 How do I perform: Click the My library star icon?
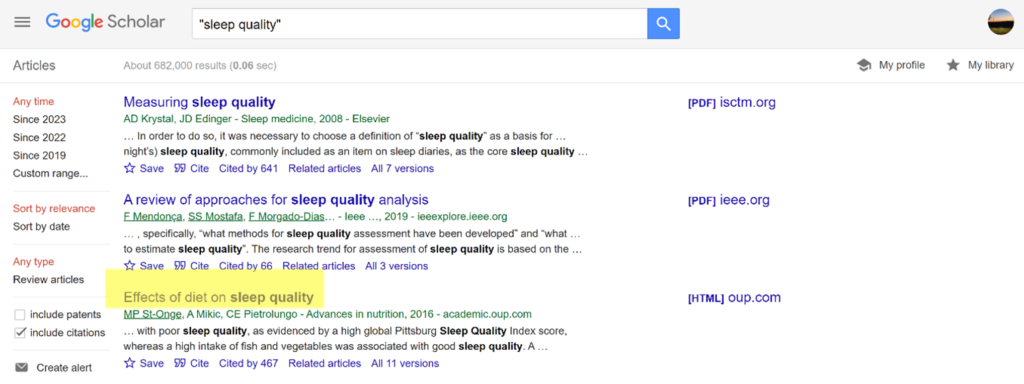953,65
